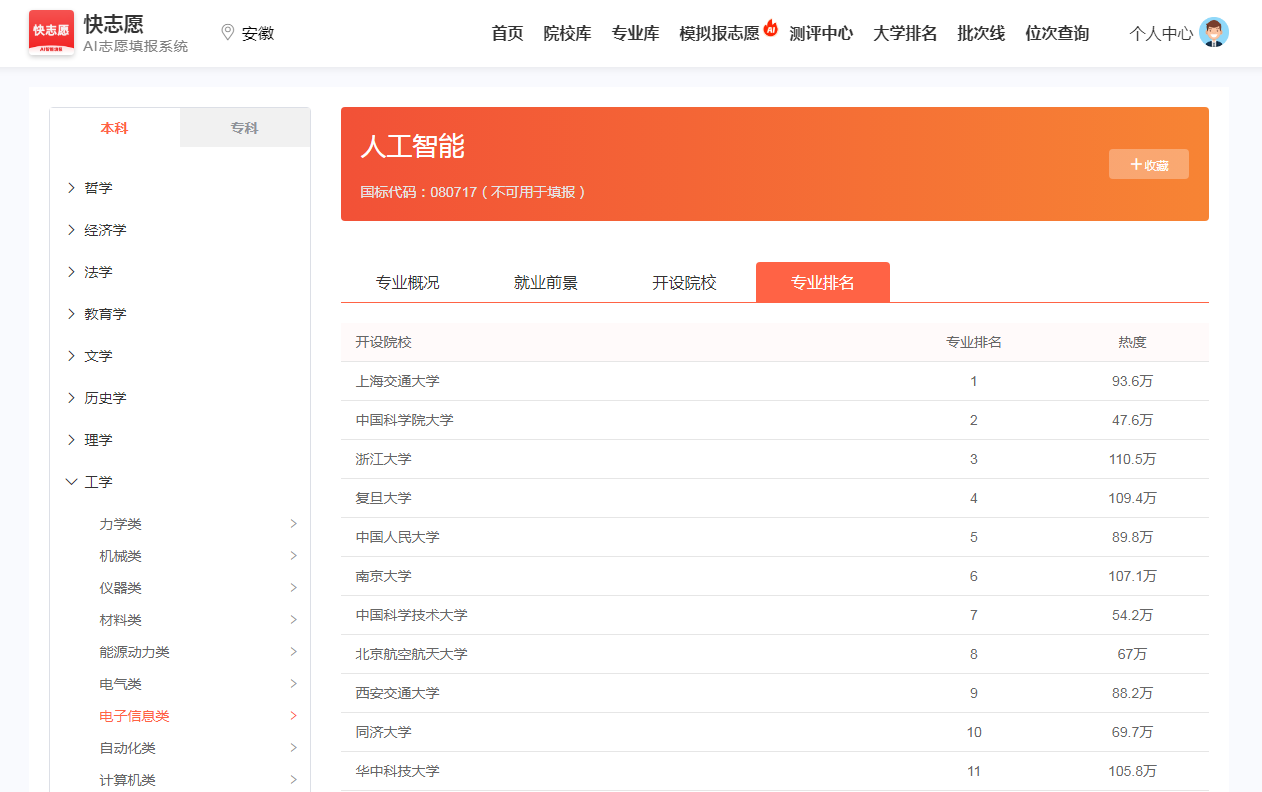
Task: Click 北京航空航天大学 in the table
Action: [x=411, y=654]
